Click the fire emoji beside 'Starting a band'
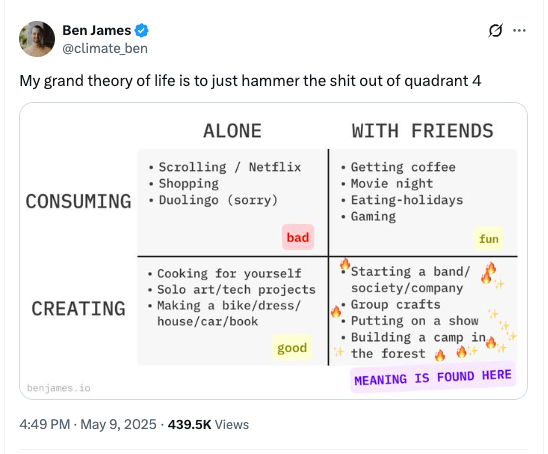The width and height of the screenshot is (548, 454). tap(345, 265)
